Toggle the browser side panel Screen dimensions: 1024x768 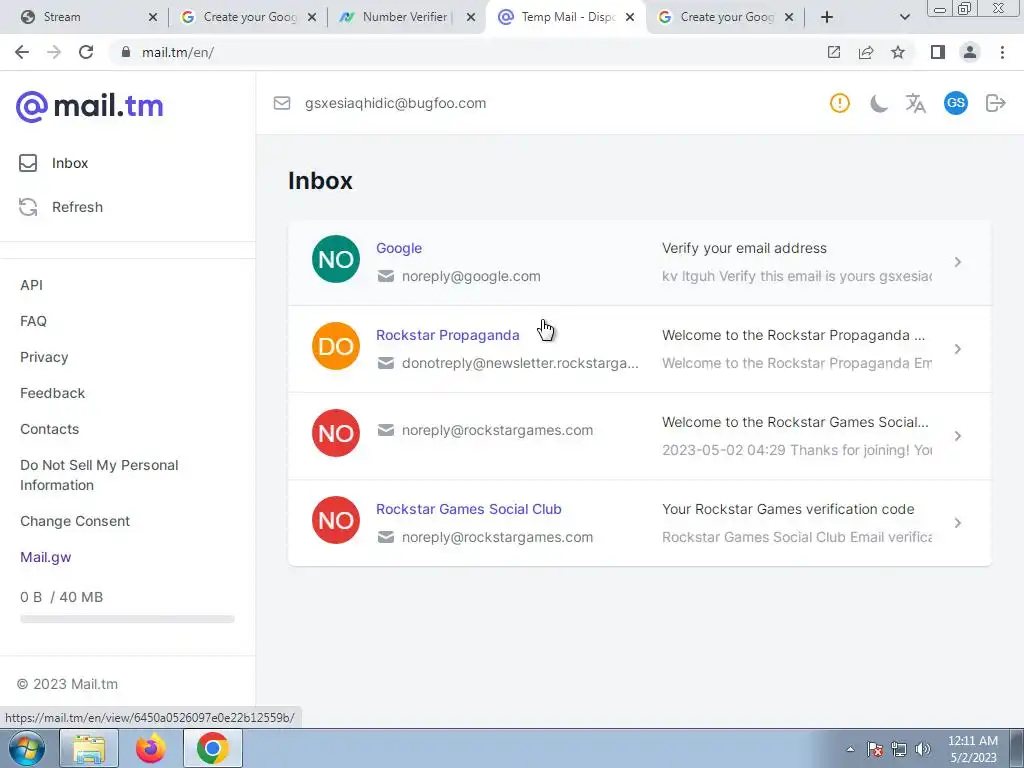938,52
